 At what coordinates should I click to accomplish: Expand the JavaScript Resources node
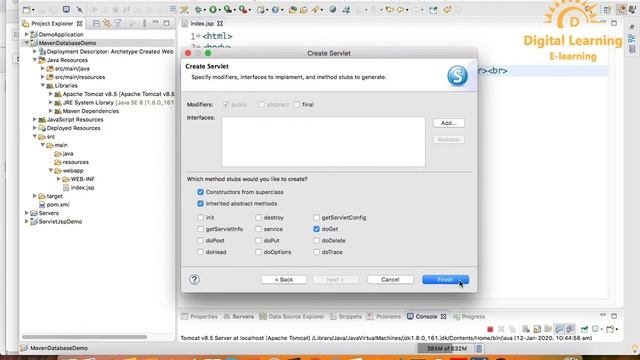pyautogui.click(x=35, y=120)
